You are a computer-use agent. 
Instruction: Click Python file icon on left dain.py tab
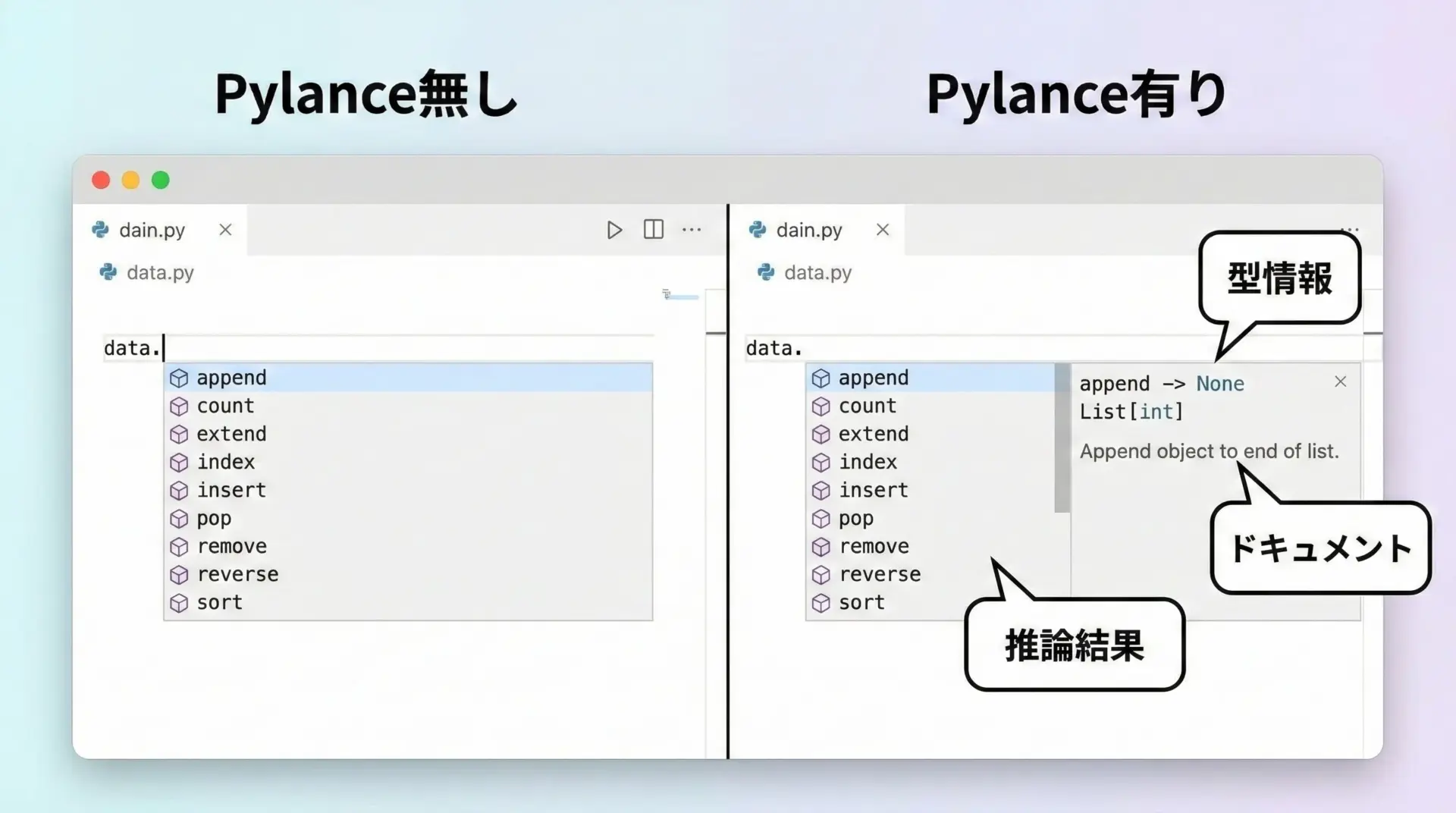pyautogui.click(x=101, y=230)
